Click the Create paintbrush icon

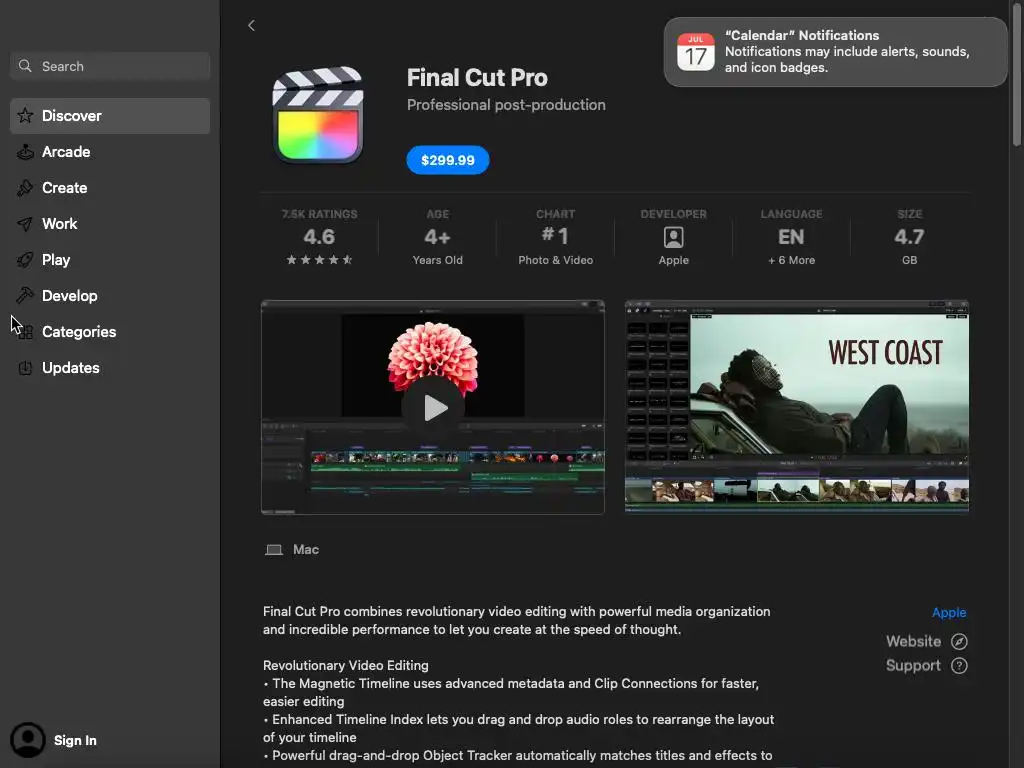click(25, 187)
